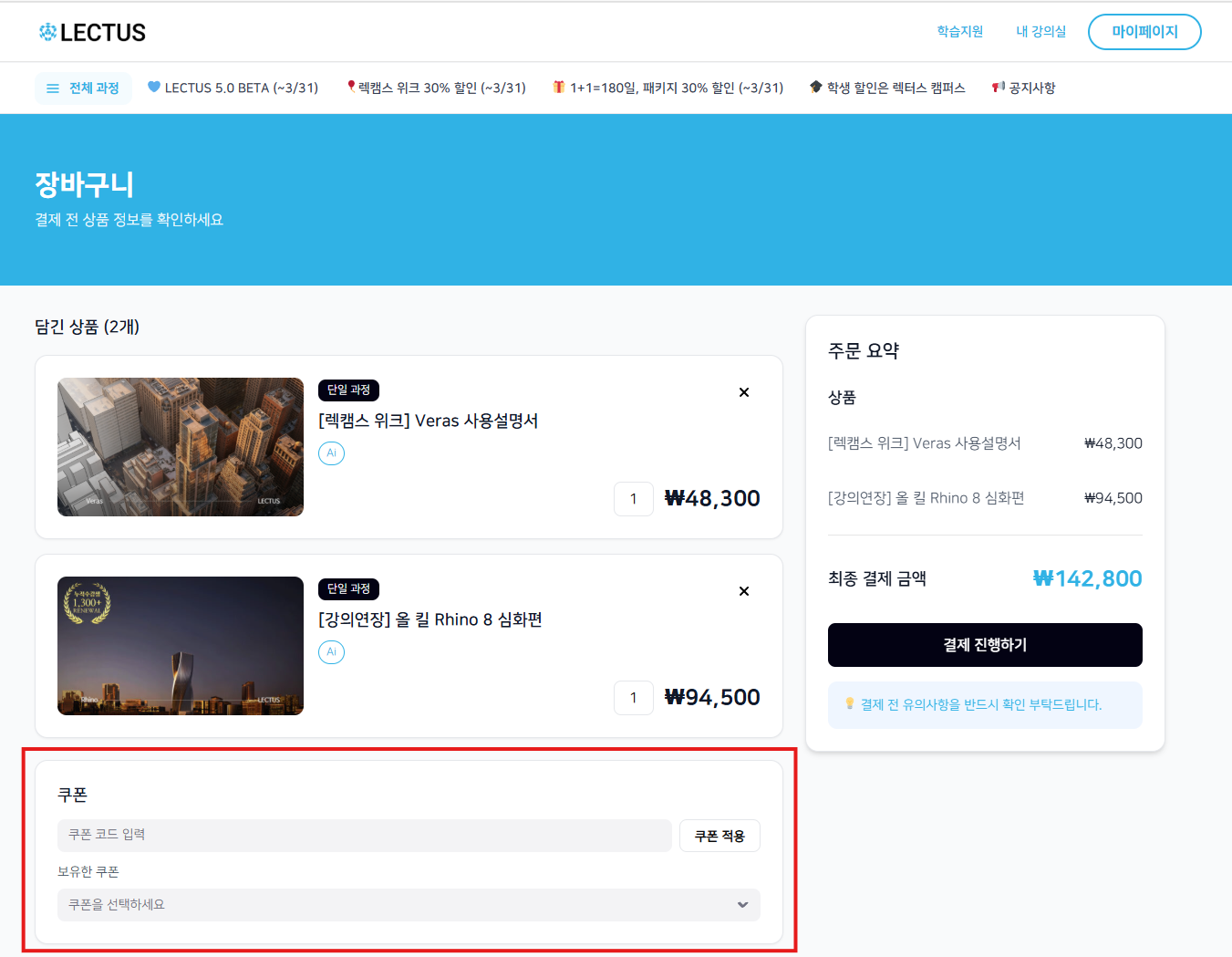
Task: Click the ₩48,300 price in 주문 요약
Action: point(1113,443)
